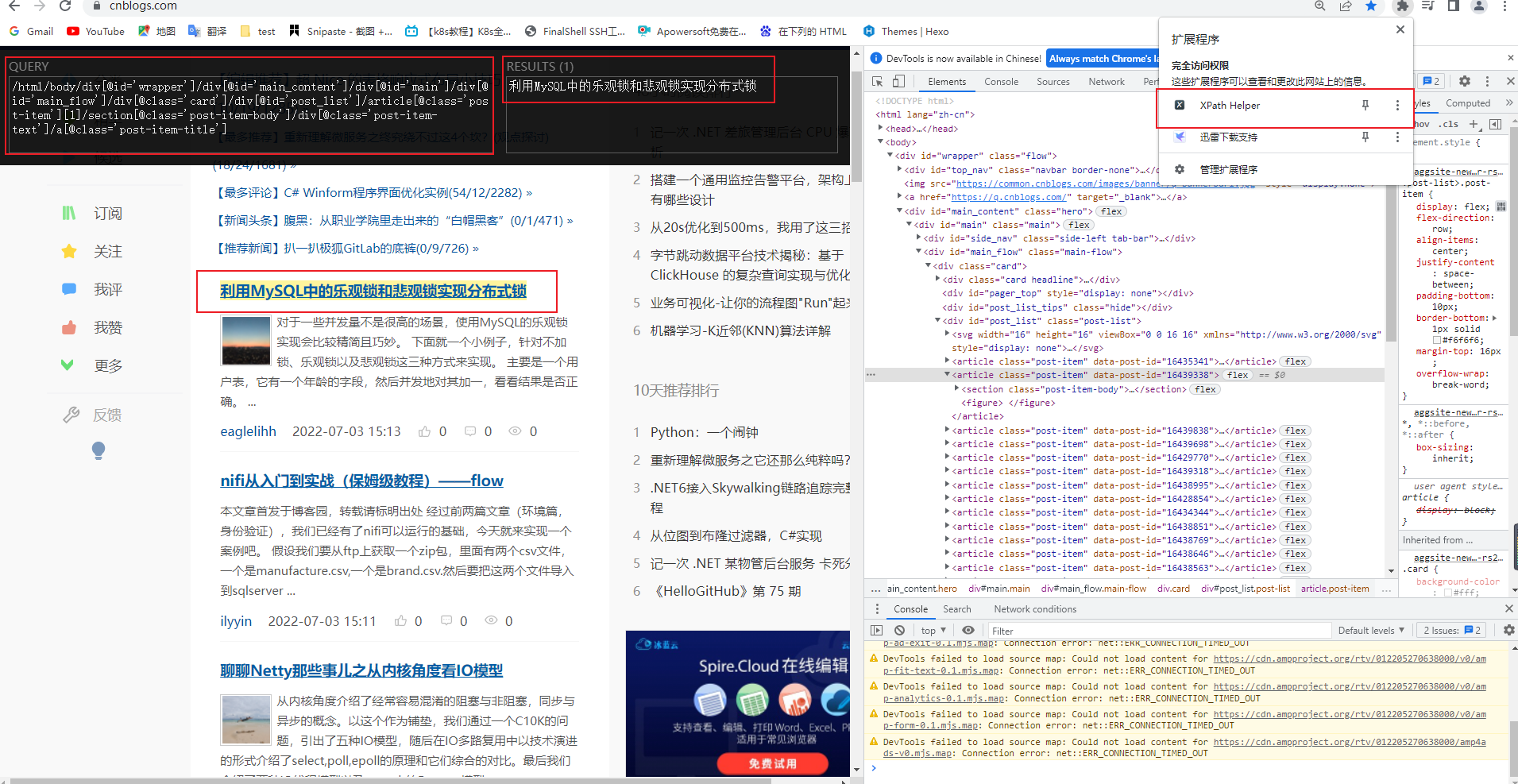Open more options for 迅雷下载支持
Screen dimensions: 1518x784
pyautogui.click(x=1397, y=137)
